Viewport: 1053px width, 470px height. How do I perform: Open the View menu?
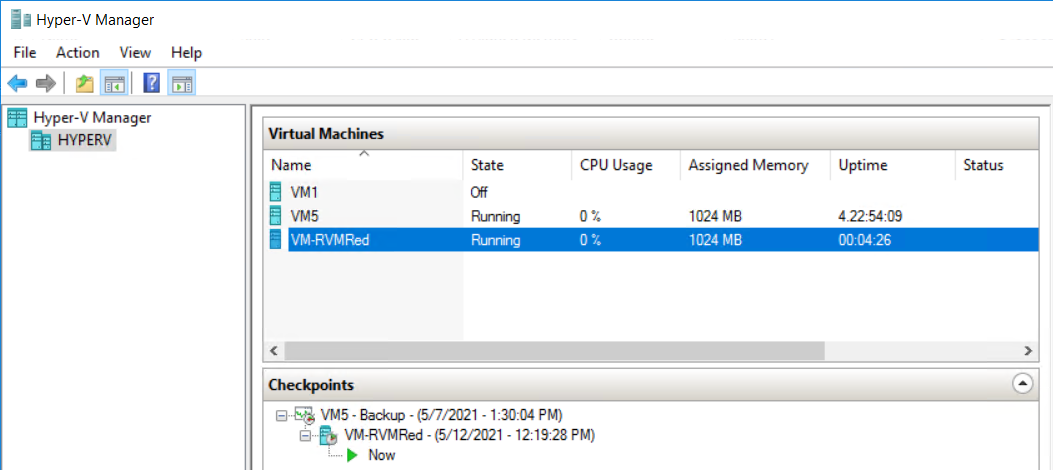tap(136, 52)
